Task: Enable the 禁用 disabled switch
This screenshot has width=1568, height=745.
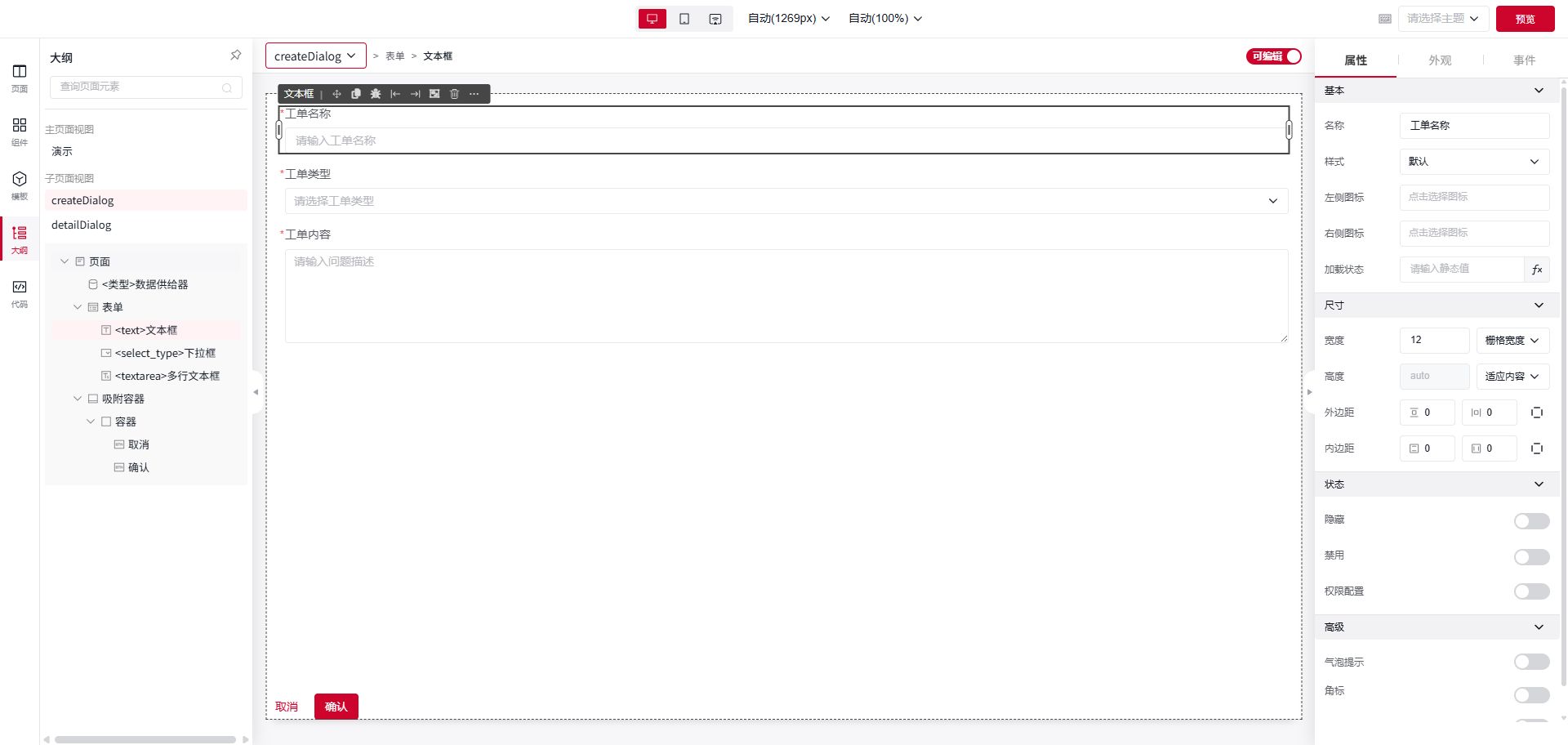Action: pyautogui.click(x=1531, y=557)
